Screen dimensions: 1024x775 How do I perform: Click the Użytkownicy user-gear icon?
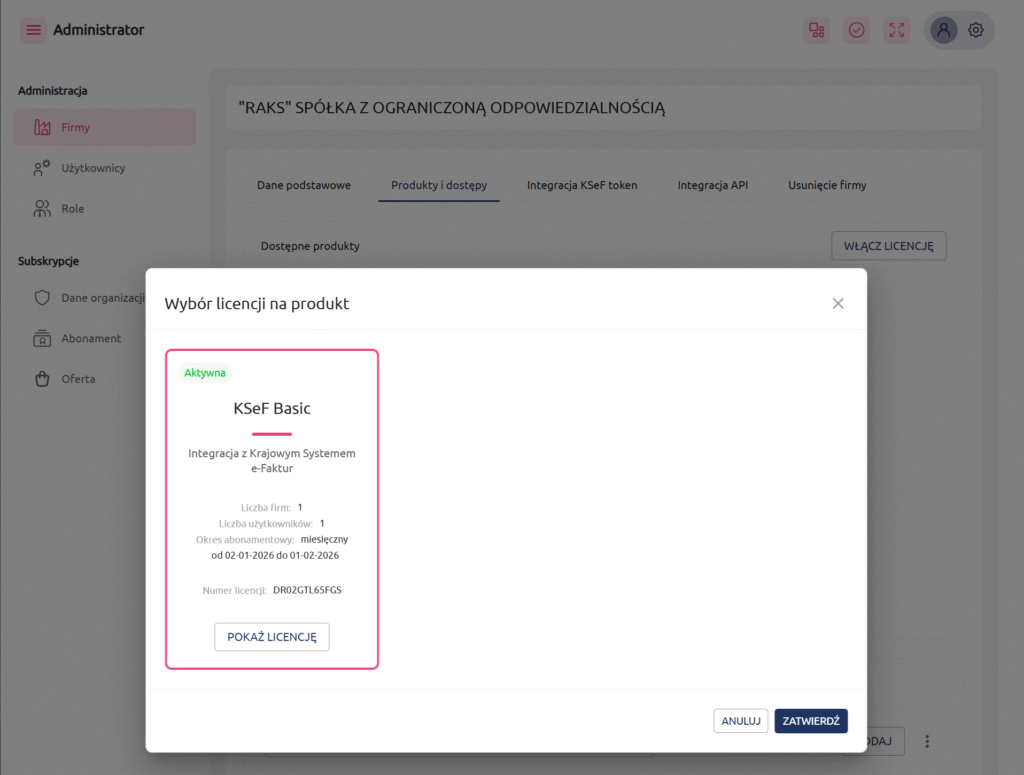pyautogui.click(x=42, y=168)
